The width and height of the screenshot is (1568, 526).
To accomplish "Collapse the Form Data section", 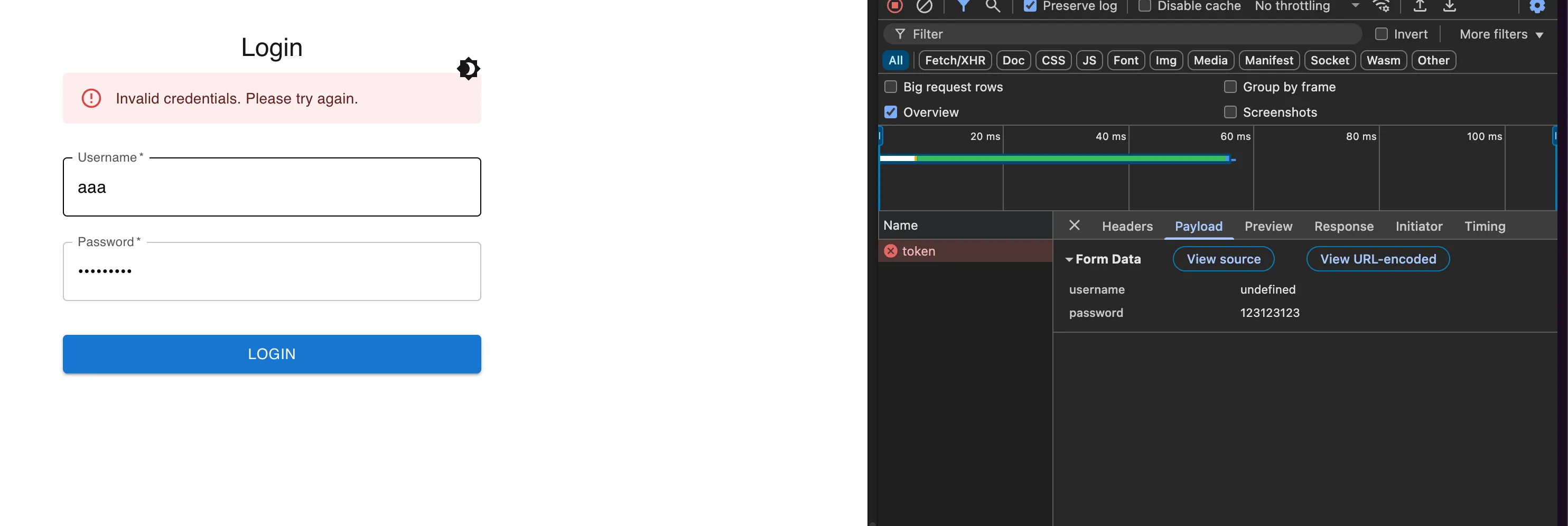I will pyautogui.click(x=1069, y=259).
